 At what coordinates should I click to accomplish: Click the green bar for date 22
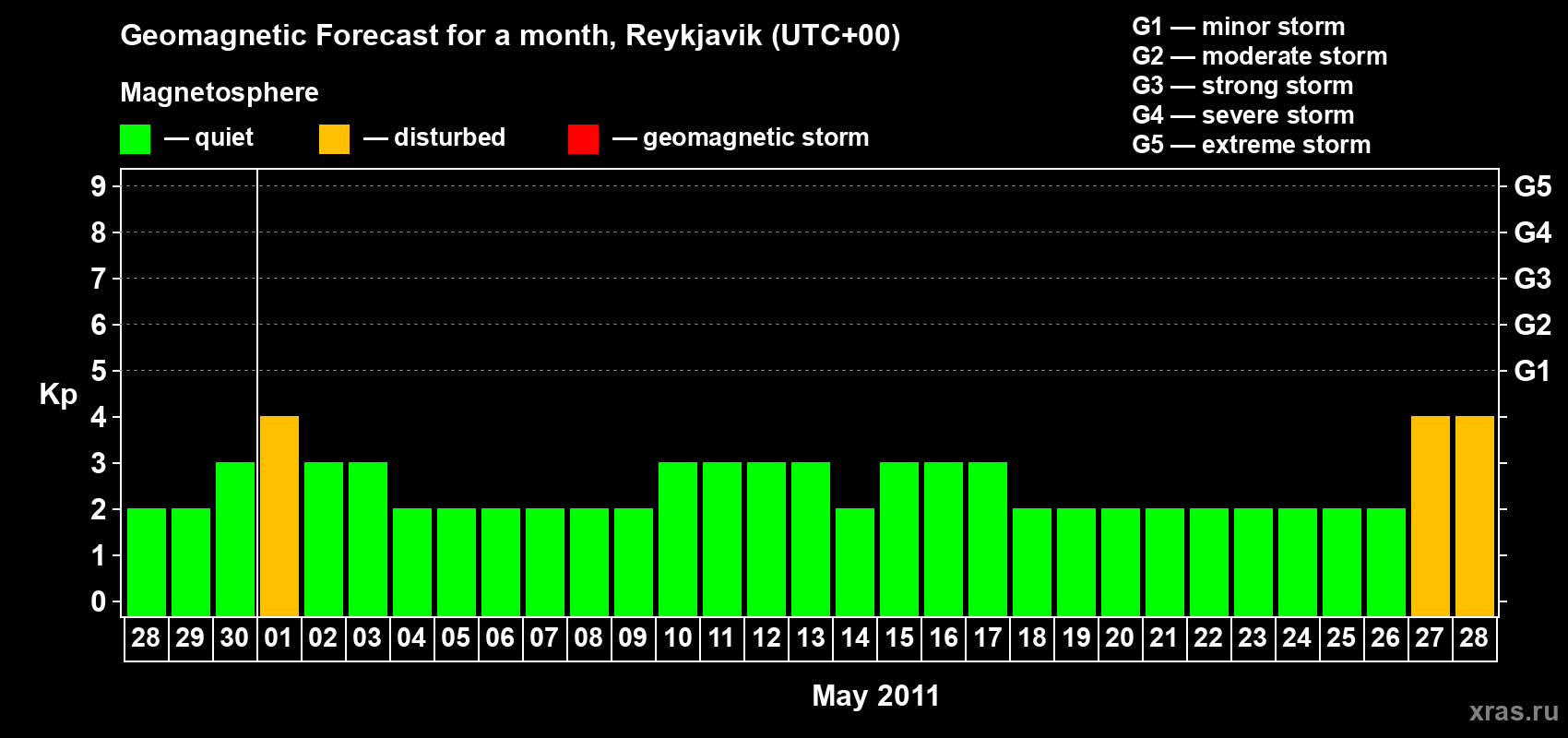pyautogui.click(x=1209, y=562)
